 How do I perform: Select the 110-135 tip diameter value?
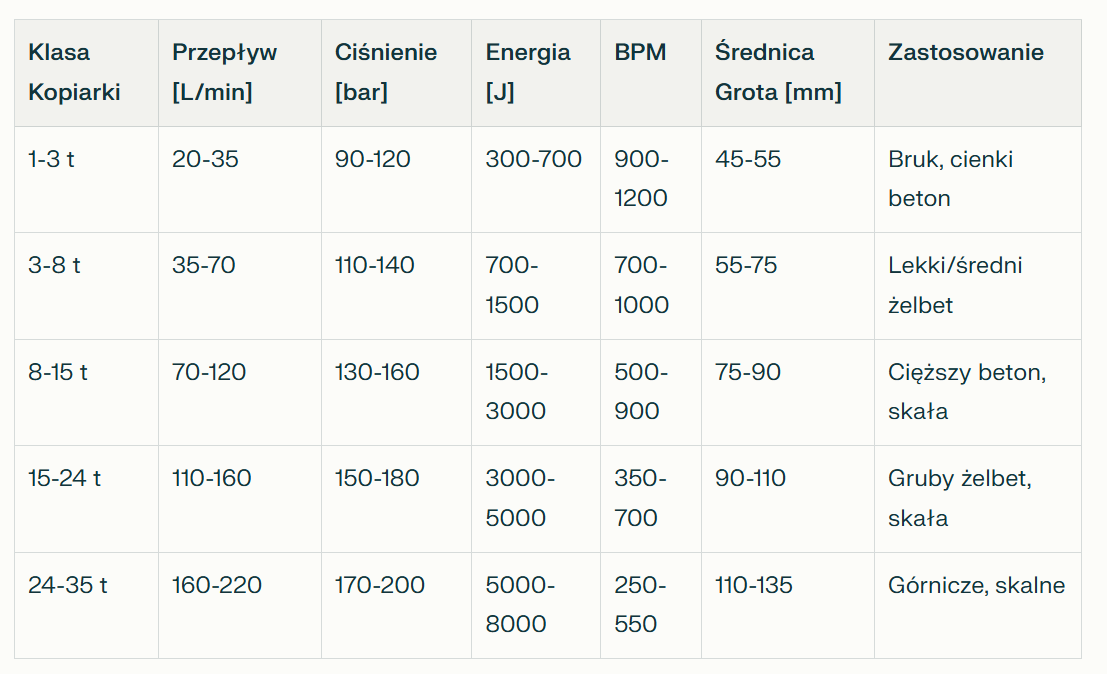(754, 585)
